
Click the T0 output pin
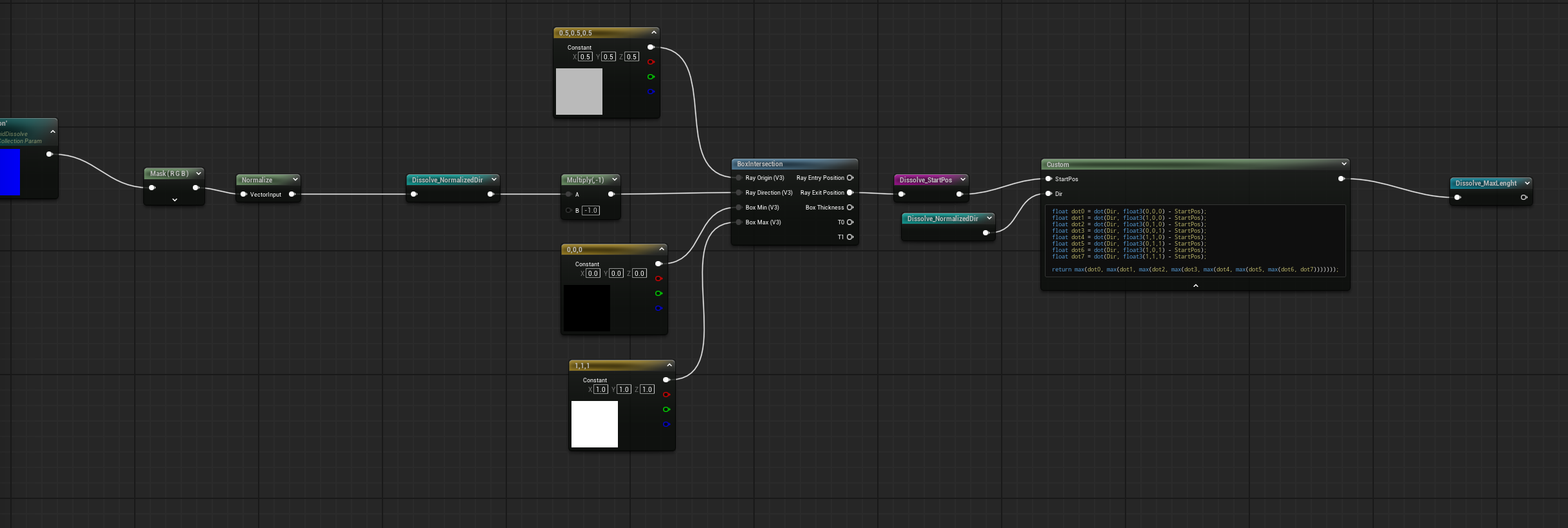coord(850,222)
